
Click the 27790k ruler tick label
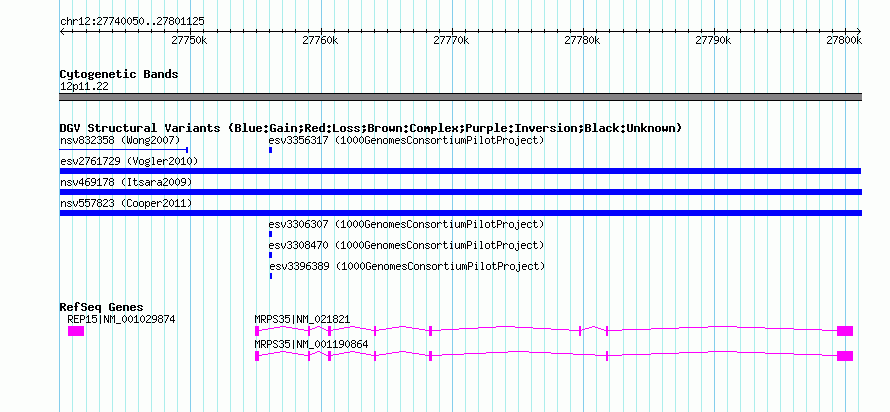(713, 40)
